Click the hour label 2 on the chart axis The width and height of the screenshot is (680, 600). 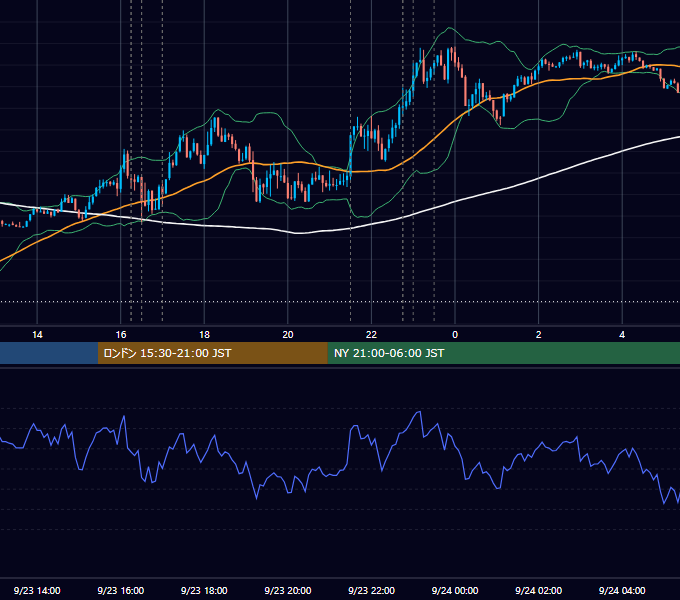539,334
